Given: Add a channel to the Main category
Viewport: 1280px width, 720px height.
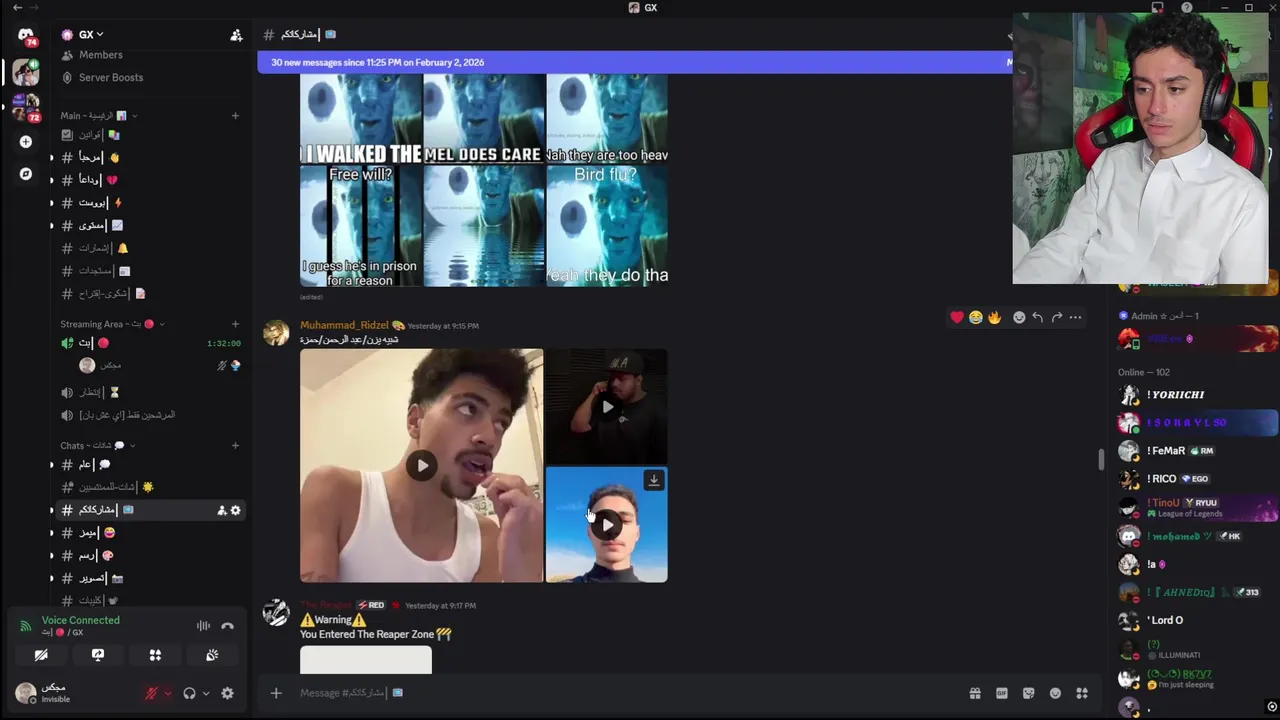Looking at the screenshot, I should [x=235, y=116].
